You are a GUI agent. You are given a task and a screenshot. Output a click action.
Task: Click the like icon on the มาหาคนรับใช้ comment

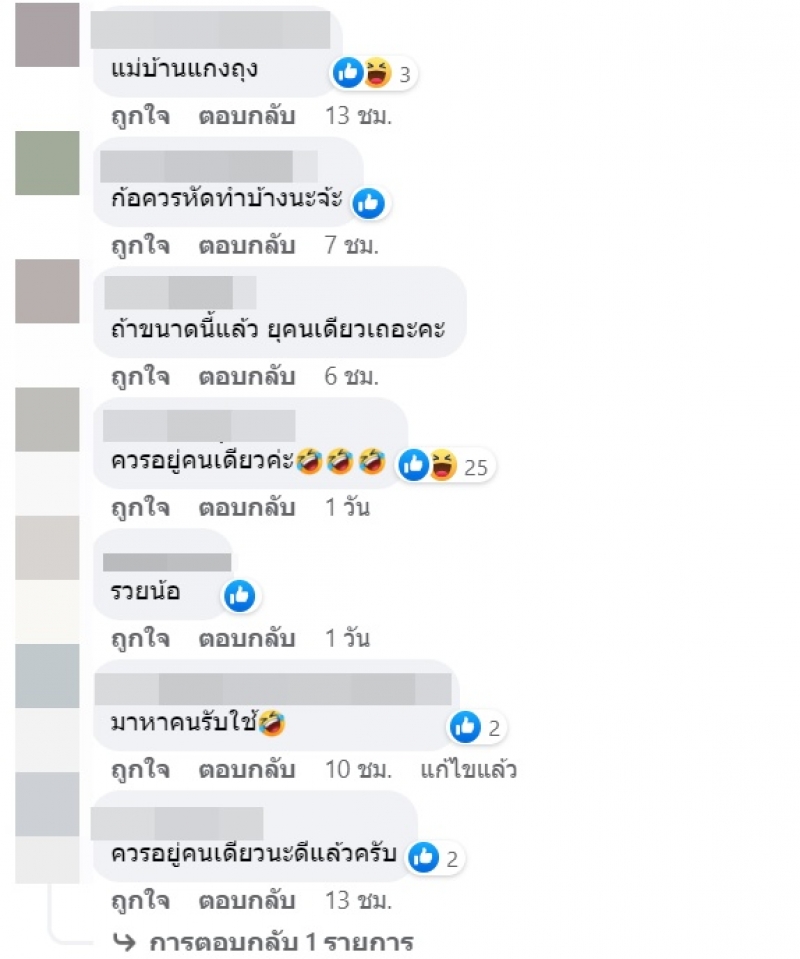[x=465, y=727]
